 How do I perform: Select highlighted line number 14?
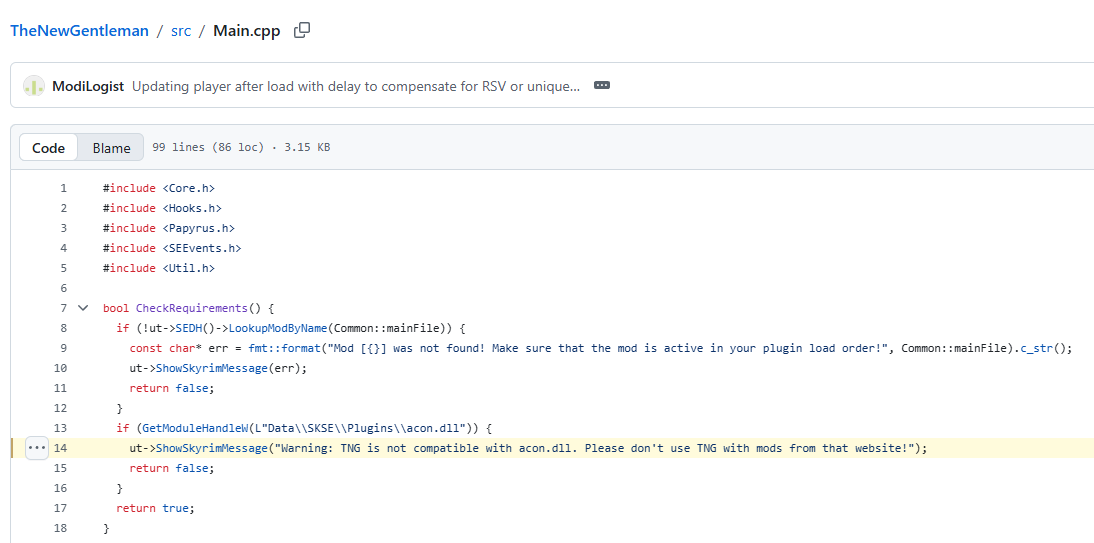[x=61, y=448]
